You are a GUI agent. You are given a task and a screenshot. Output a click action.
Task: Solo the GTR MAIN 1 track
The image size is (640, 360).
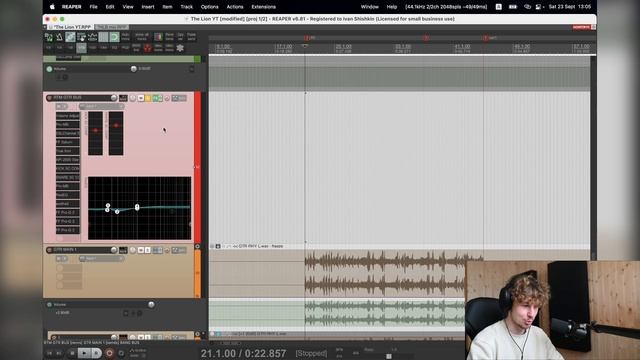[x=148, y=250]
